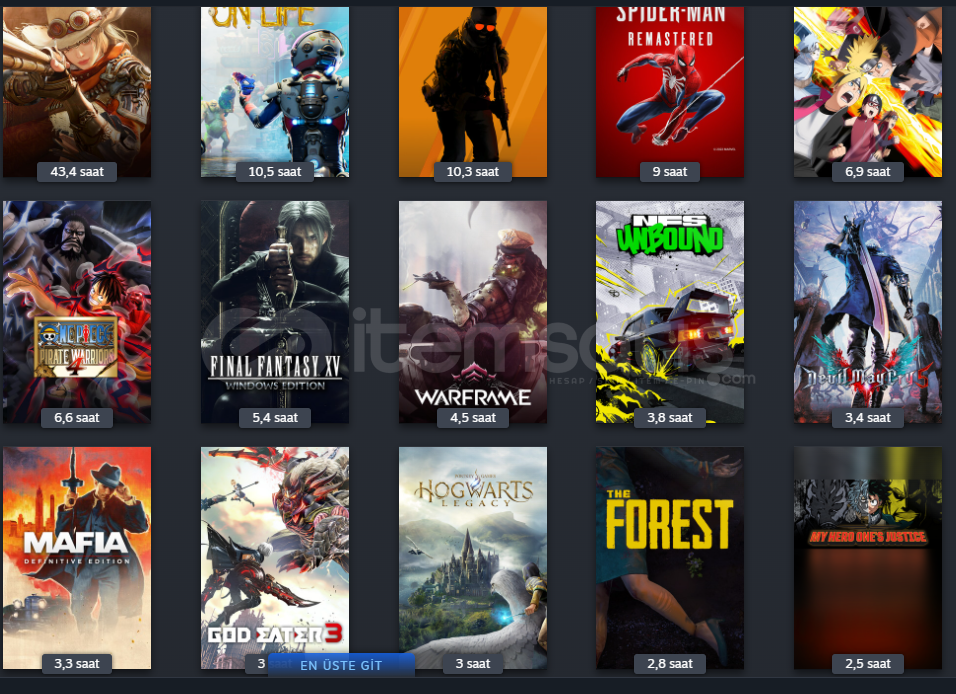
Task: Open My Hero One's Justice cover
Action: pyautogui.click(x=868, y=558)
